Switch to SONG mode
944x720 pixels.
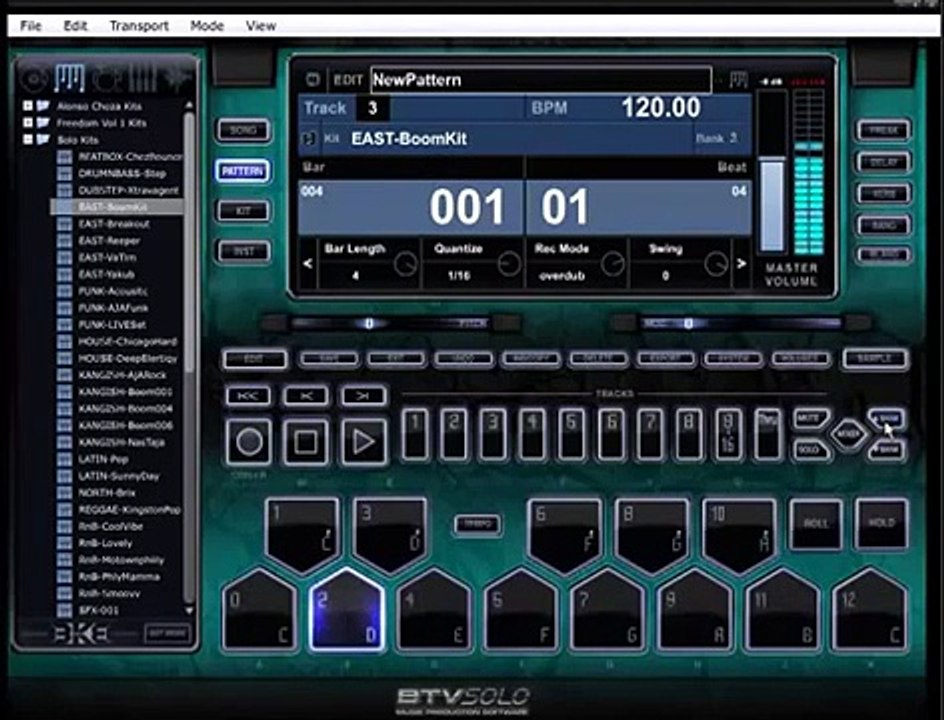tap(243, 130)
